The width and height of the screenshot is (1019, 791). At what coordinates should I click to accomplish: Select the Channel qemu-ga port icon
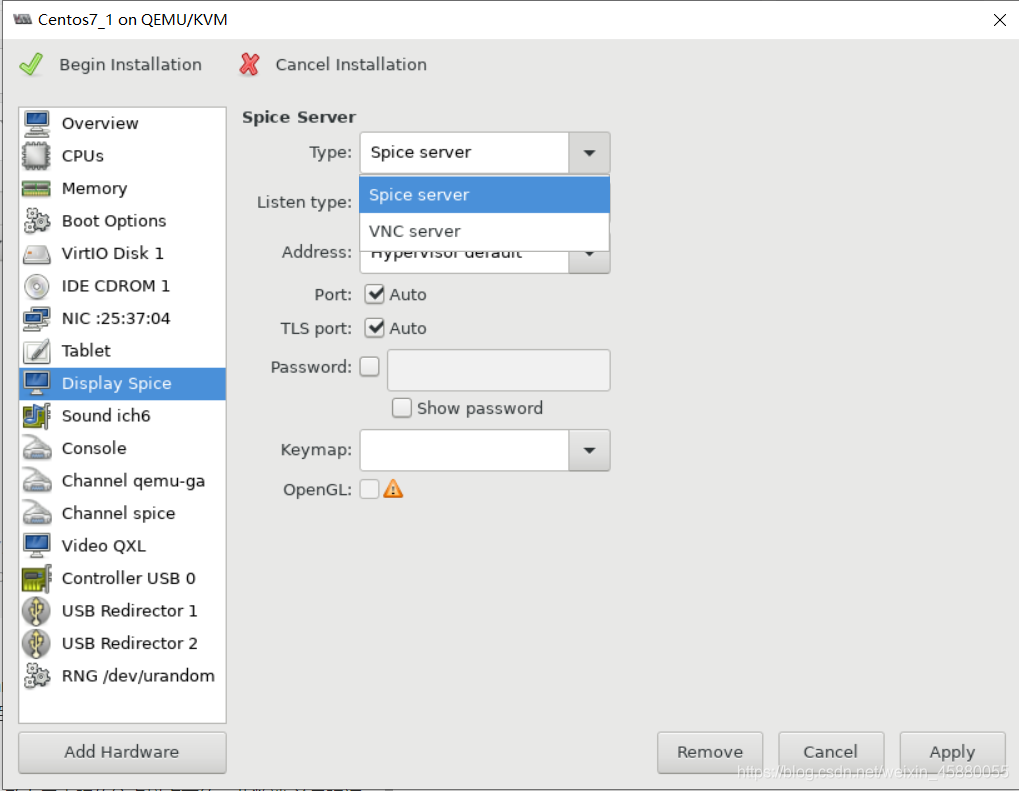[x=36, y=481]
